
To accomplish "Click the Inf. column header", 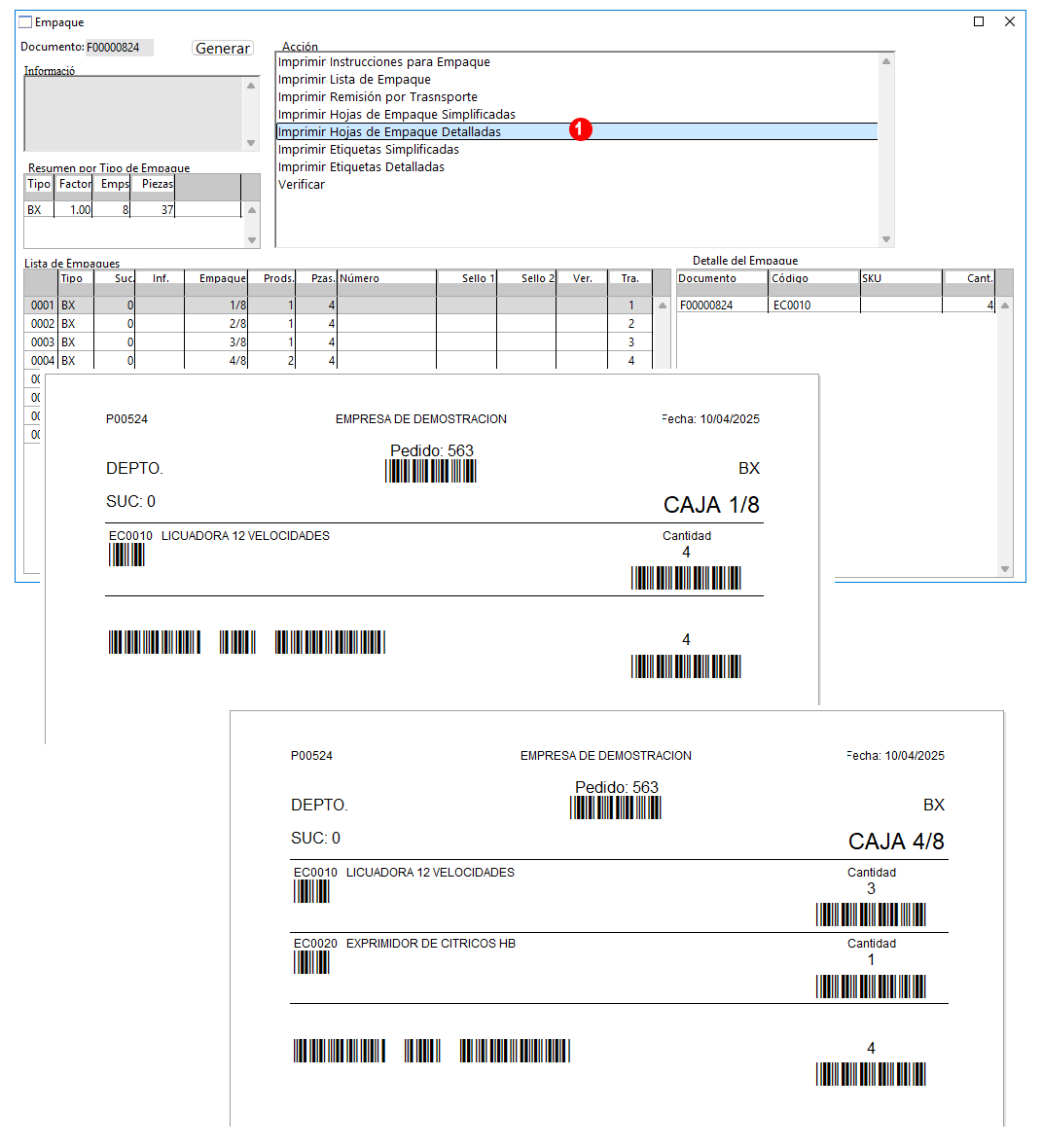I will (x=161, y=278).
